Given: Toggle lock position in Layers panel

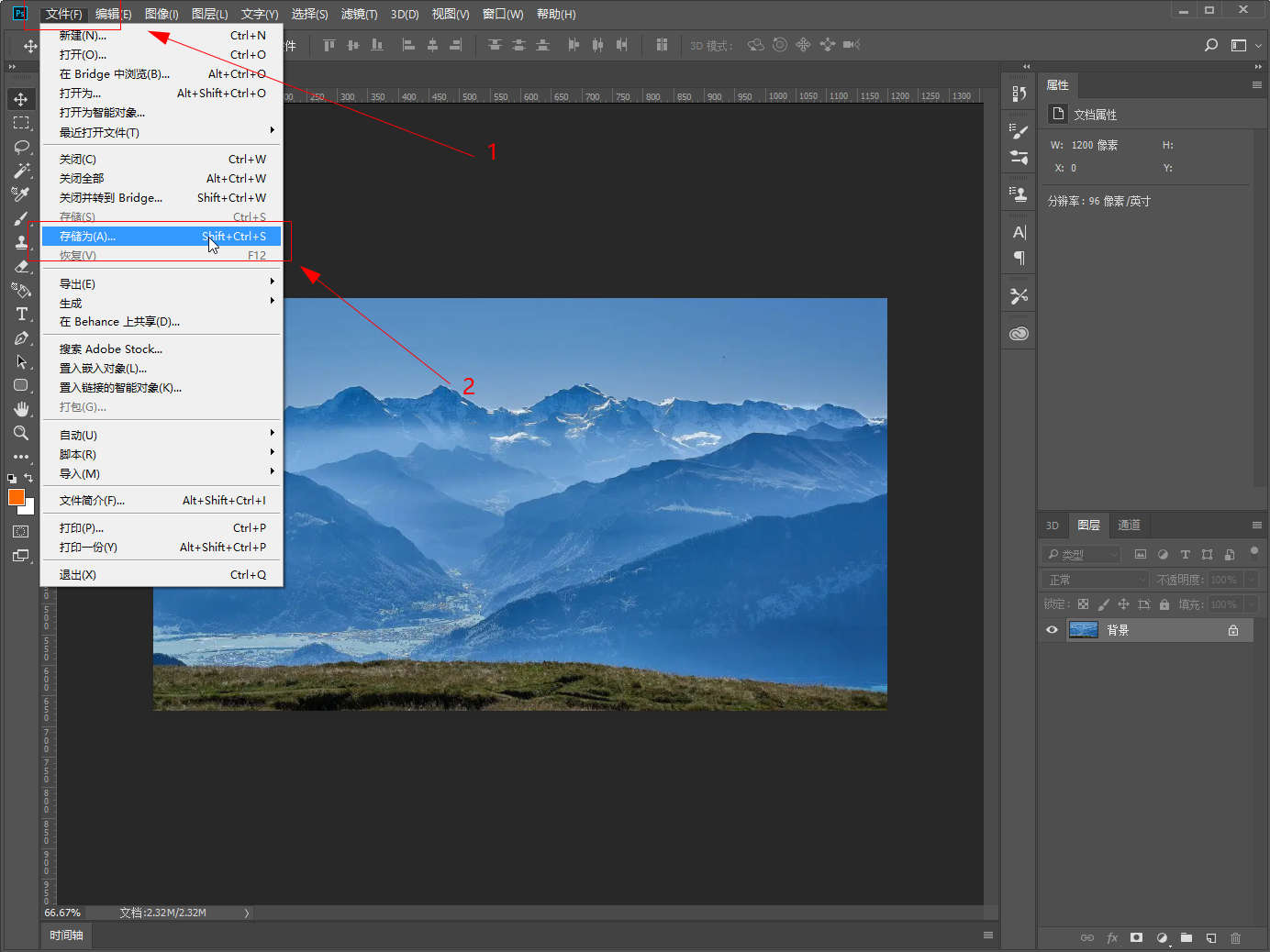Looking at the screenshot, I should coord(1123,604).
